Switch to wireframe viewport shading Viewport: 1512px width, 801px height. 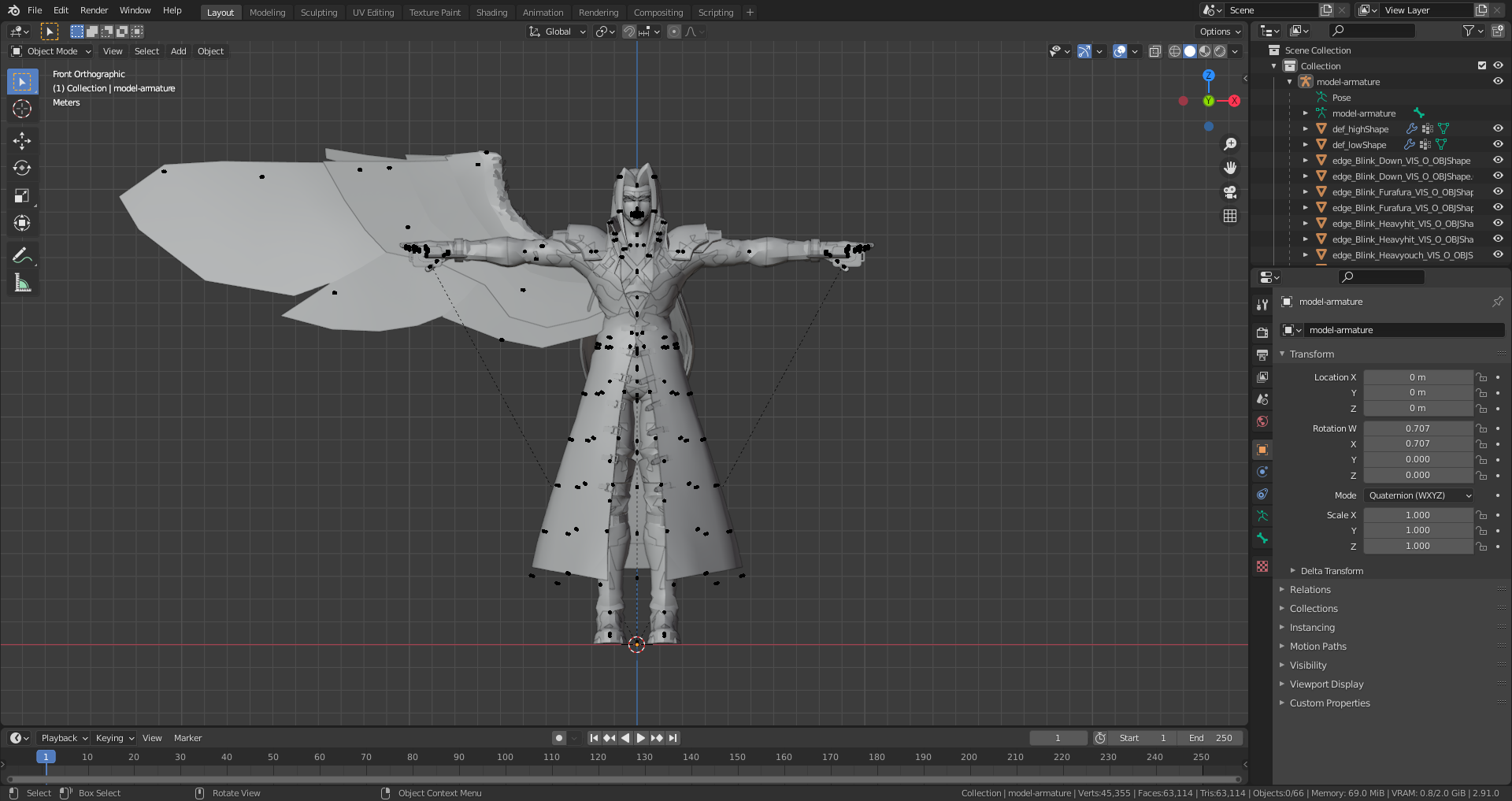tap(1175, 51)
